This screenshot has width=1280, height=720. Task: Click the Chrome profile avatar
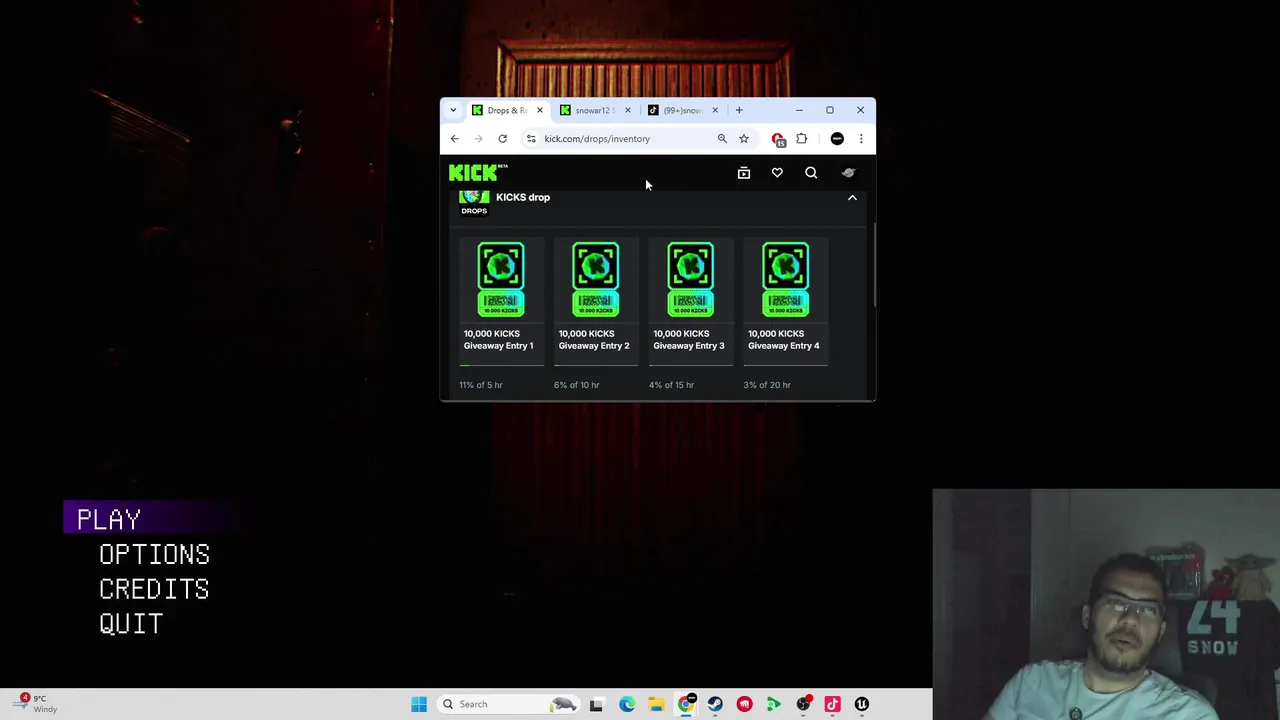(x=837, y=139)
